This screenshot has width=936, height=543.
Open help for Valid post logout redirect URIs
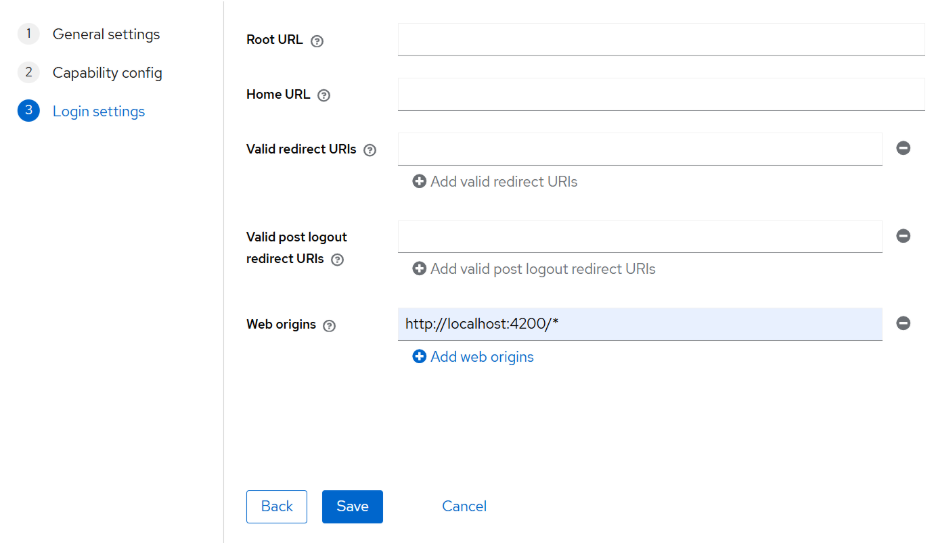pyautogui.click(x=337, y=260)
